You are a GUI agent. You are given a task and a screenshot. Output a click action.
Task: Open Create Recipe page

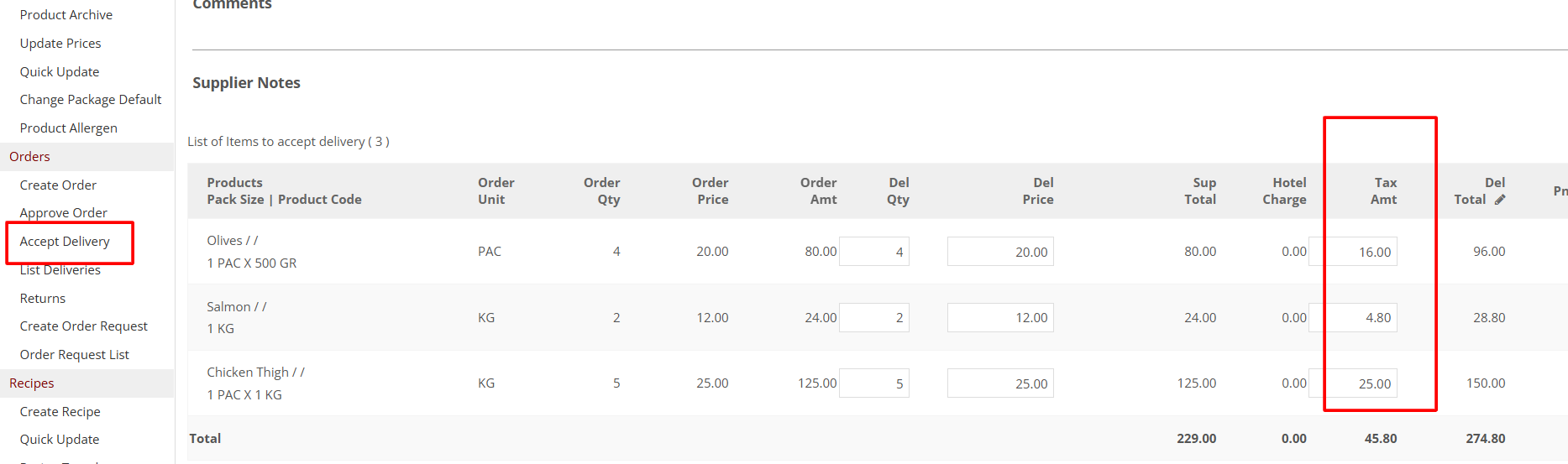tap(60, 412)
